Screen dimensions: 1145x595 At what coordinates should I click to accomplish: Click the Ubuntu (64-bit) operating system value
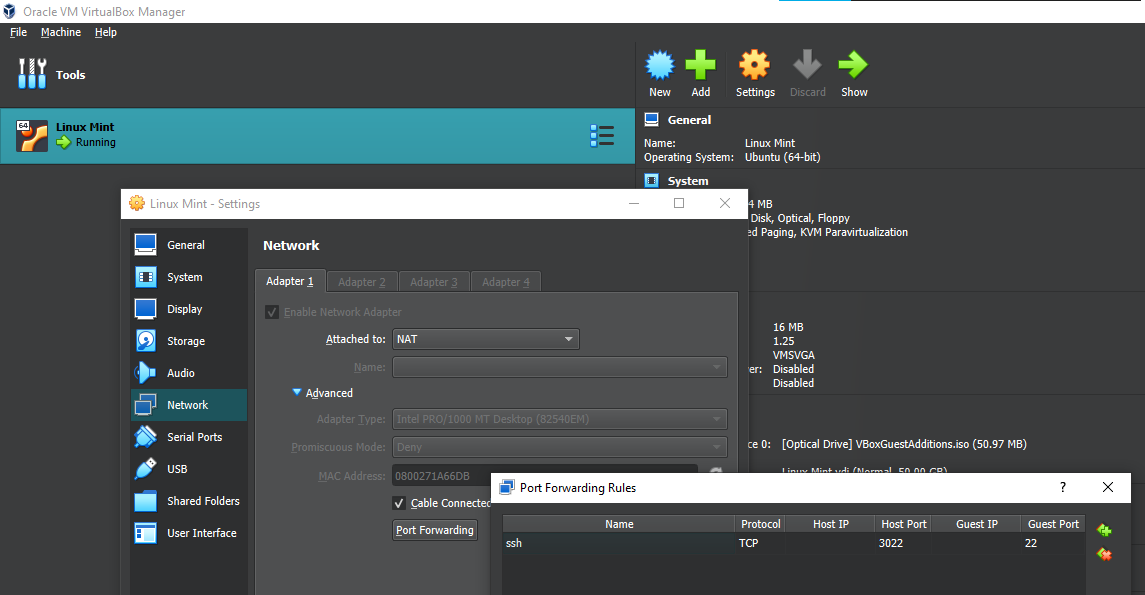pos(782,157)
